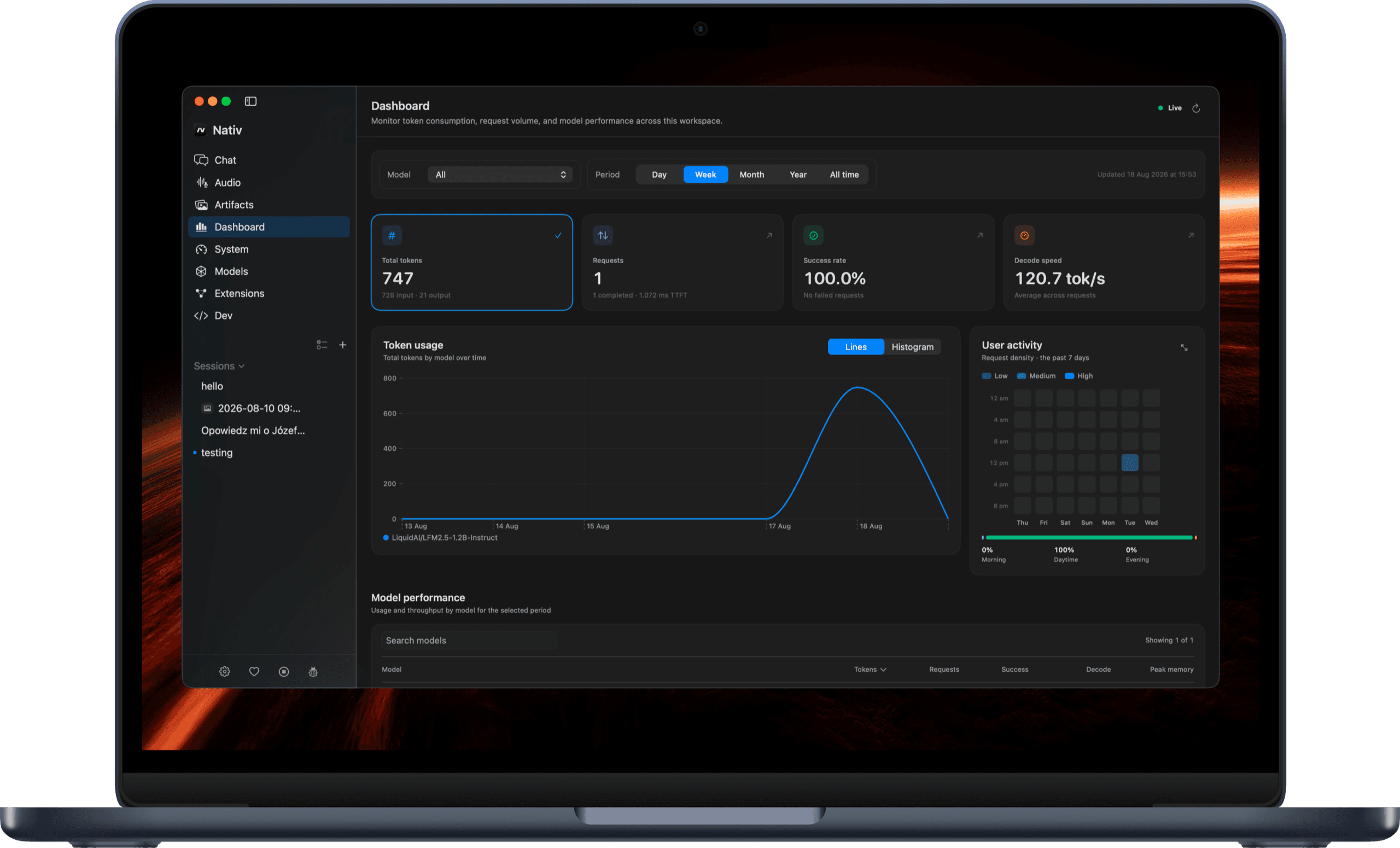The height and width of the screenshot is (848, 1400).
Task: Click the Medium density legend swatch
Action: (x=1021, y=376)
